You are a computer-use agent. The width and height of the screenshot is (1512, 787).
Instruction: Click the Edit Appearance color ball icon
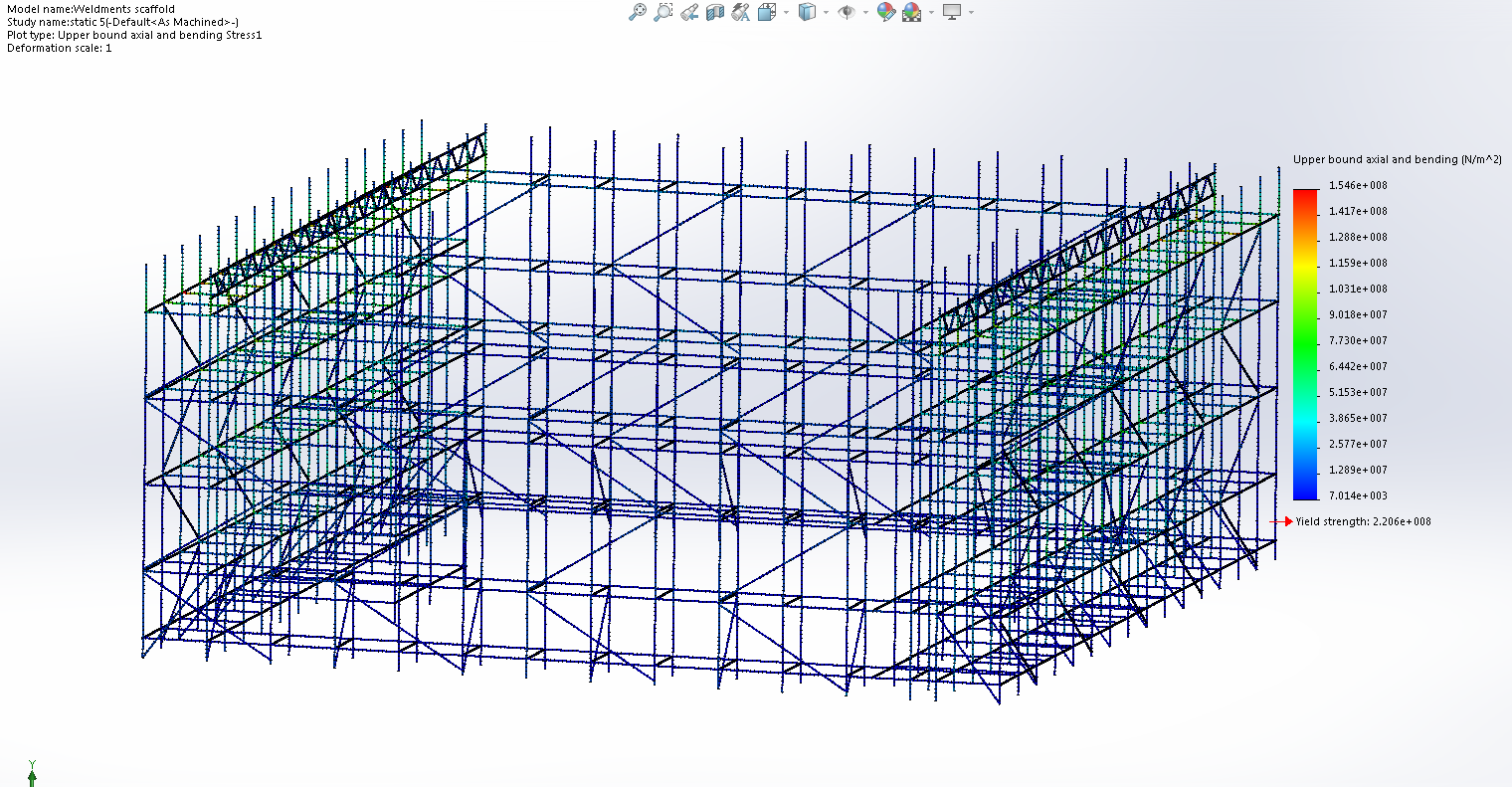pos(885,12)
